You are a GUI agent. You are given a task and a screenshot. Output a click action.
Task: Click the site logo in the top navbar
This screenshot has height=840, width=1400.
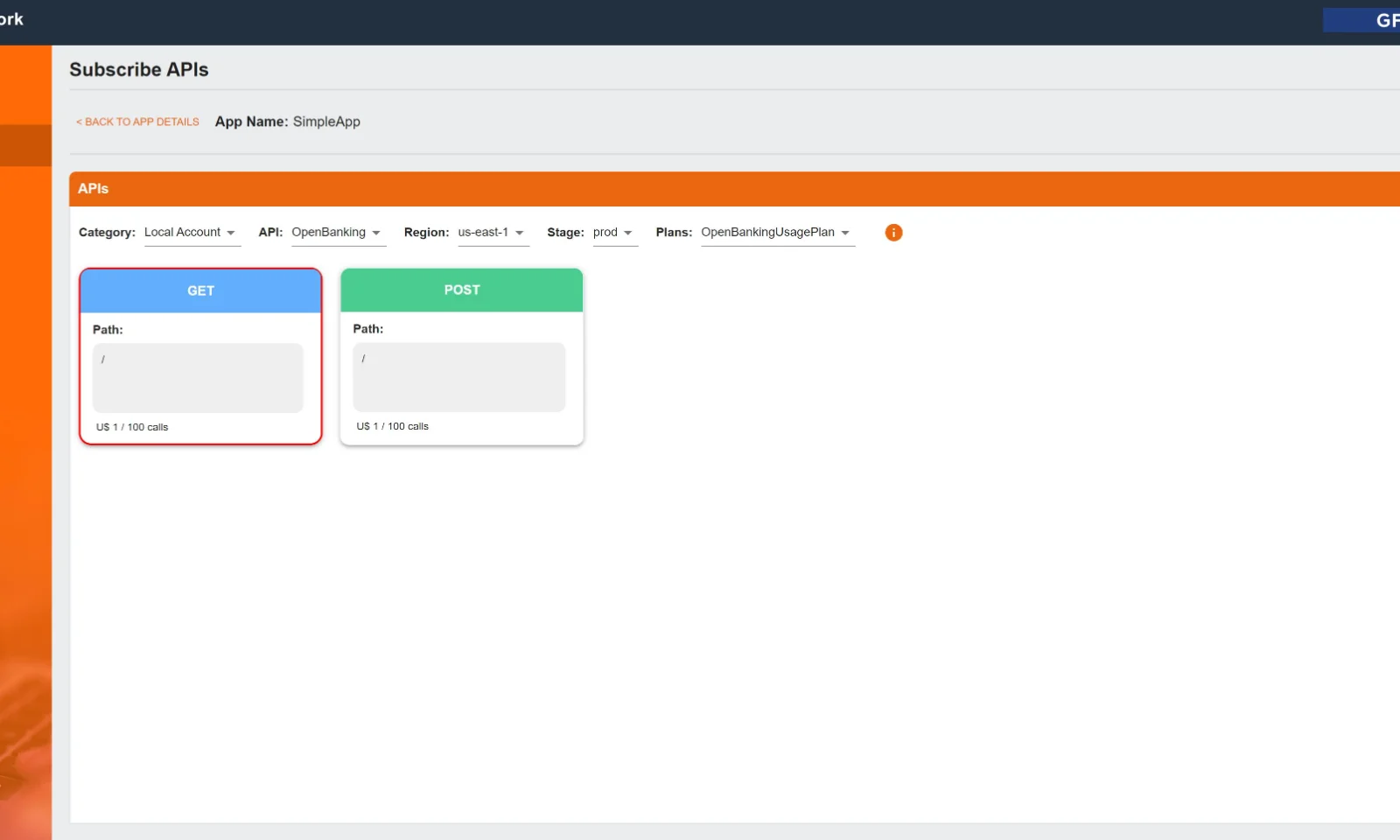(13, 19)
